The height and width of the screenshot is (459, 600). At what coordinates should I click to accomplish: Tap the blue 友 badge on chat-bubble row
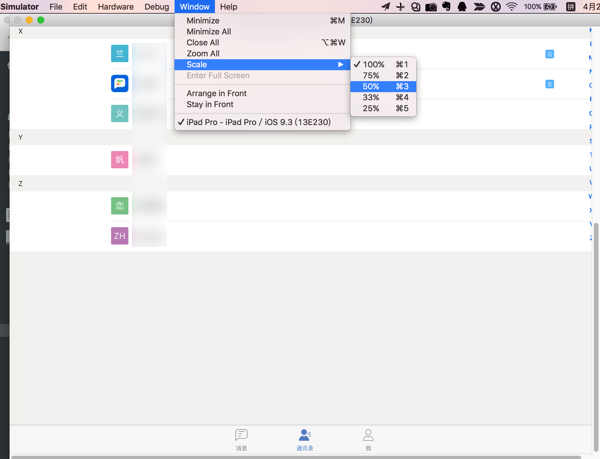pyautogui.click(x=549, y=84)
